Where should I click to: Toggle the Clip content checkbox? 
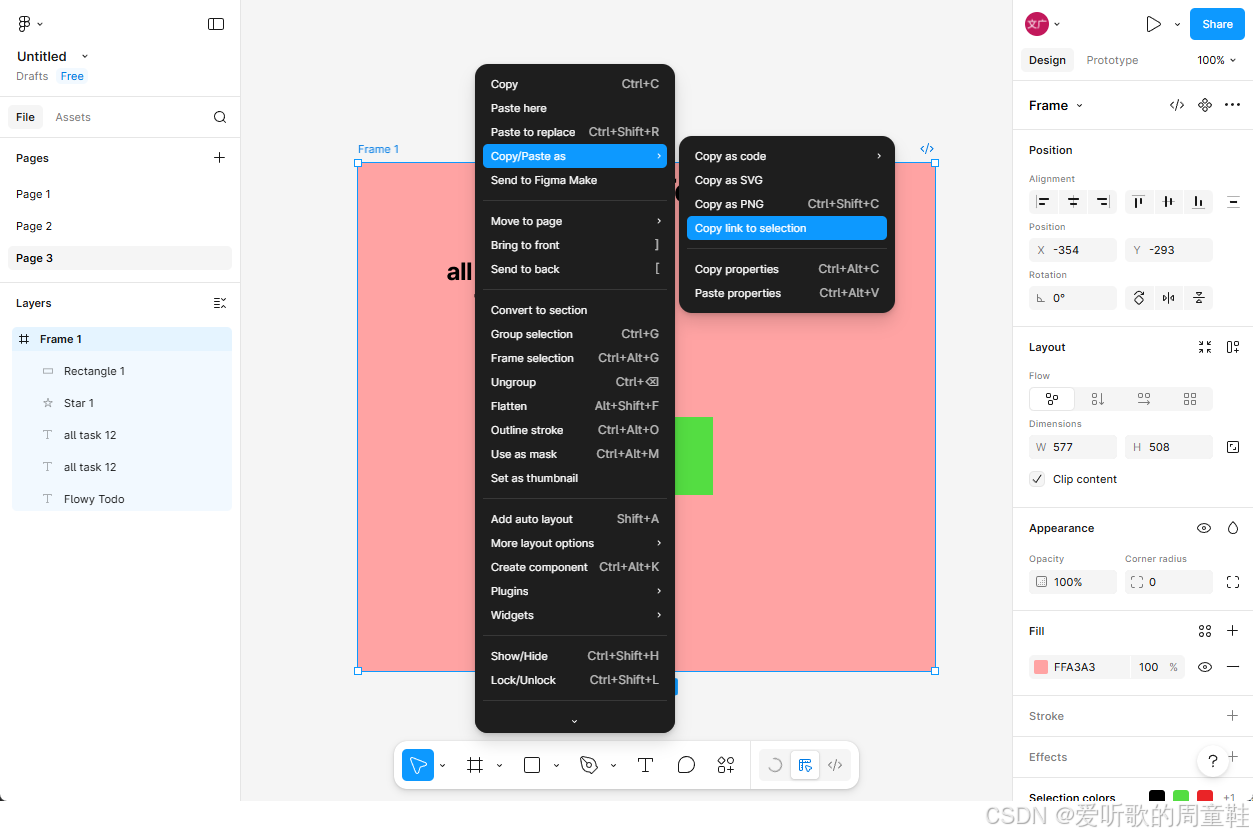[x=1037, y=479]
